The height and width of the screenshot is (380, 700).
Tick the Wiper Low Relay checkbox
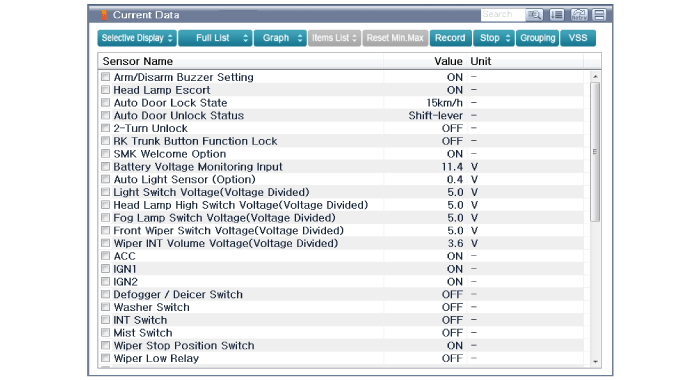coord(105,358)
